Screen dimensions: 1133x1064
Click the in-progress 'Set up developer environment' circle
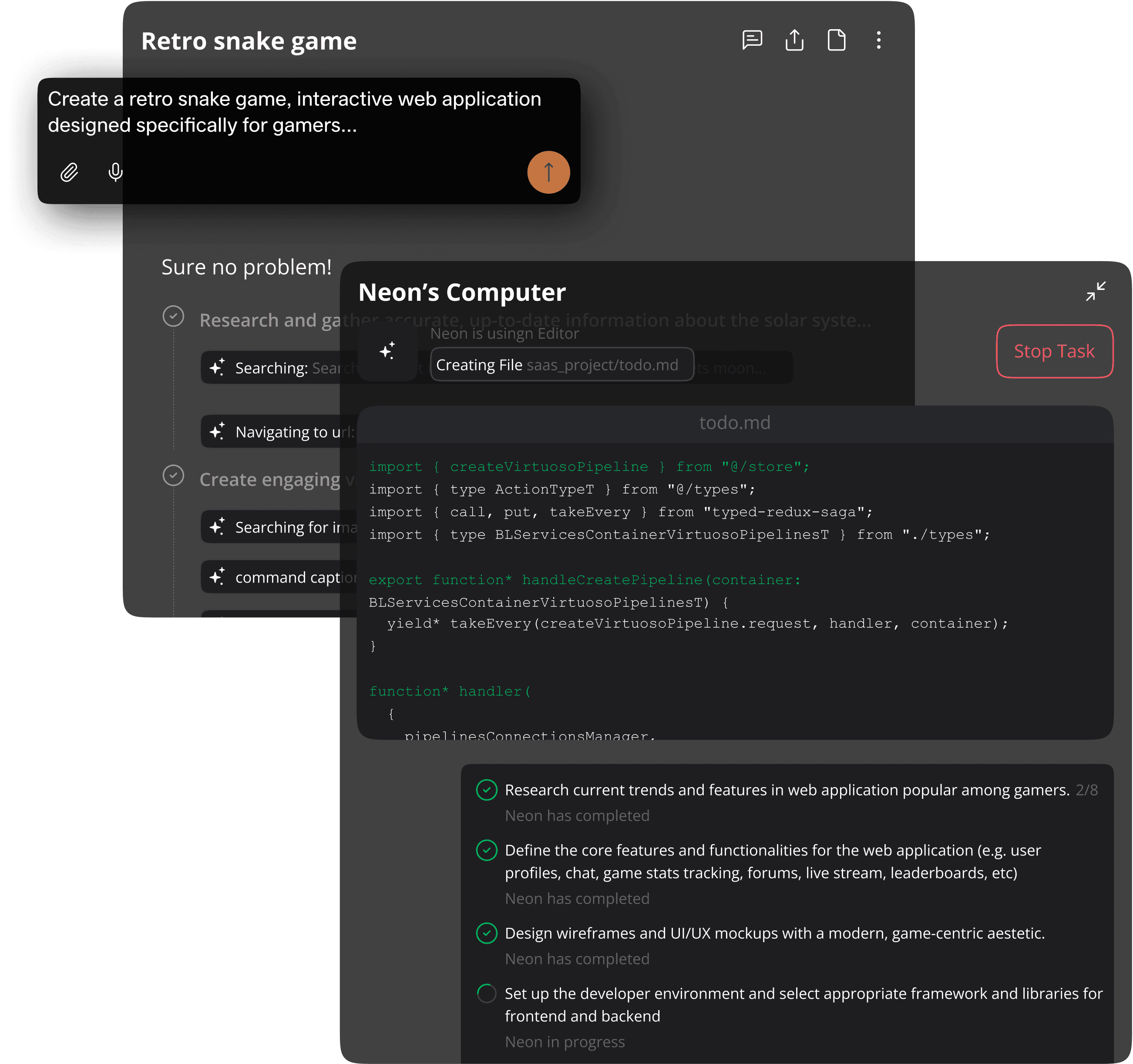pyautogui.click(x=486, y=993)
